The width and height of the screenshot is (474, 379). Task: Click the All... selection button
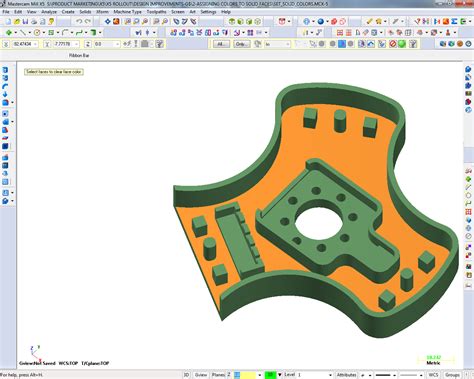[x=221, y=44]
